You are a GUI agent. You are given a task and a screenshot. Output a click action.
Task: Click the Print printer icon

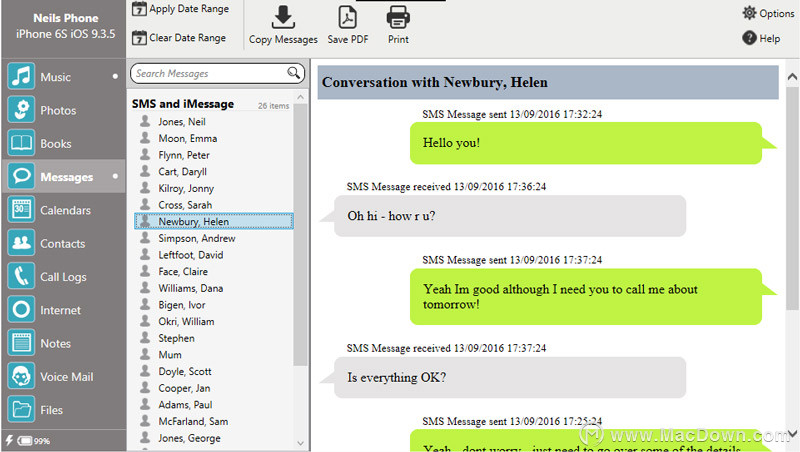point(398,17)
